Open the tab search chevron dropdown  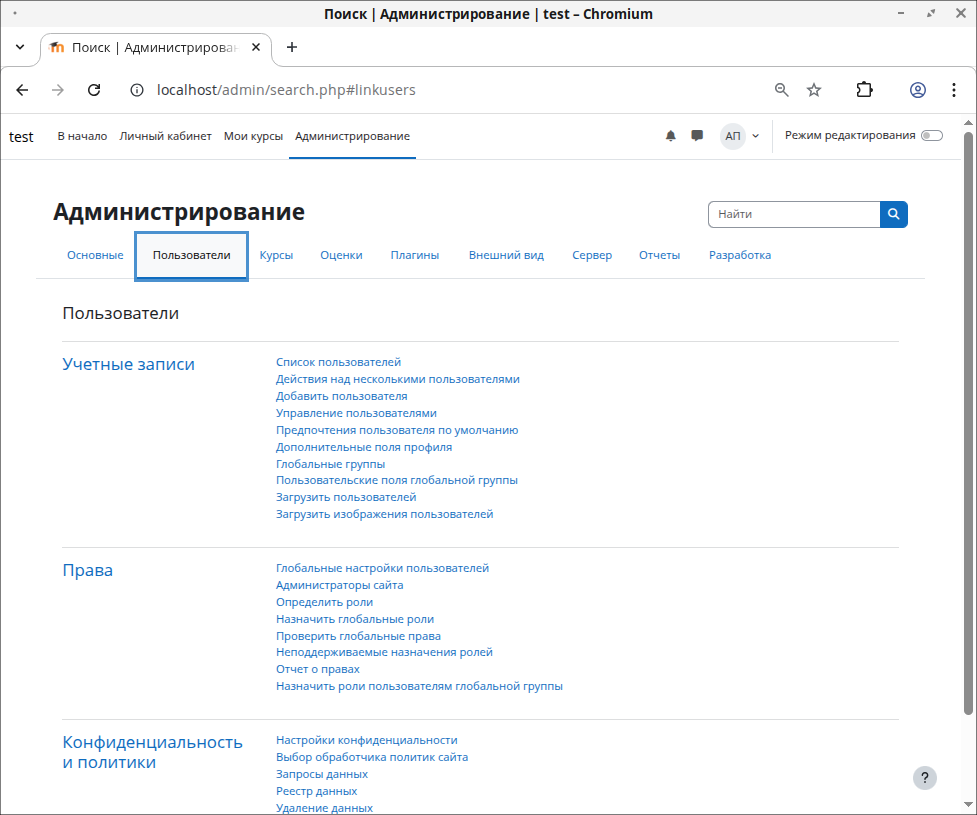pos(20,47)
